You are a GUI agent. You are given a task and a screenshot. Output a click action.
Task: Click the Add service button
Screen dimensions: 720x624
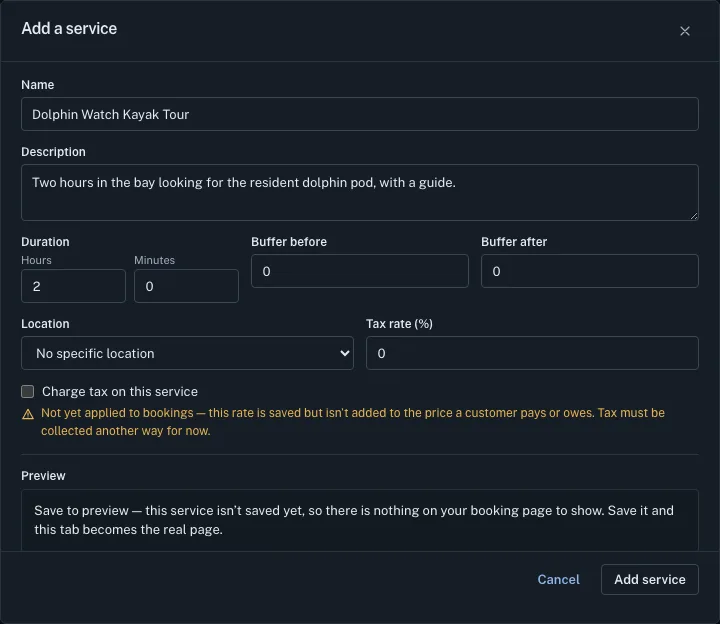coord(650,579)
